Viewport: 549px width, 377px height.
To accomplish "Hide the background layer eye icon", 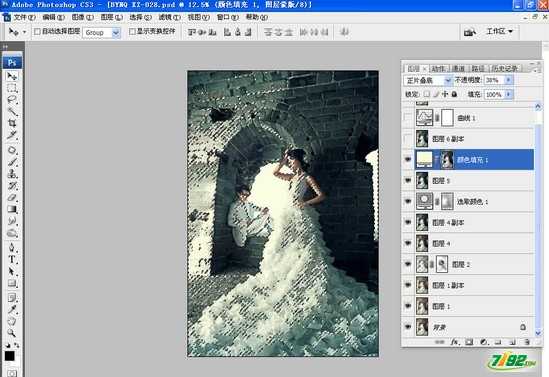I will point(408,327).
